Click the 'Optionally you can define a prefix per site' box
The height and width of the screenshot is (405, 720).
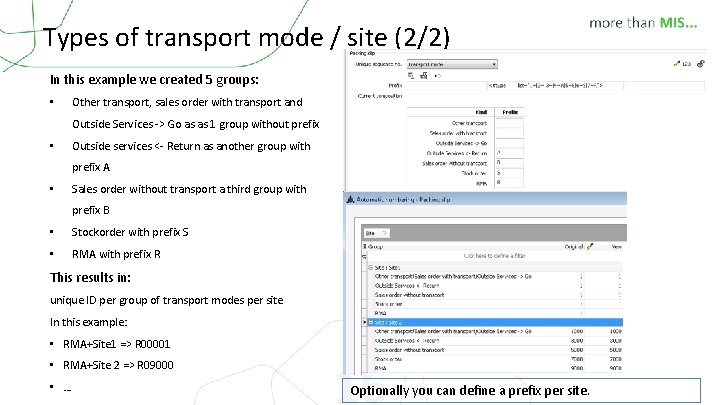(x=521, y=391)
